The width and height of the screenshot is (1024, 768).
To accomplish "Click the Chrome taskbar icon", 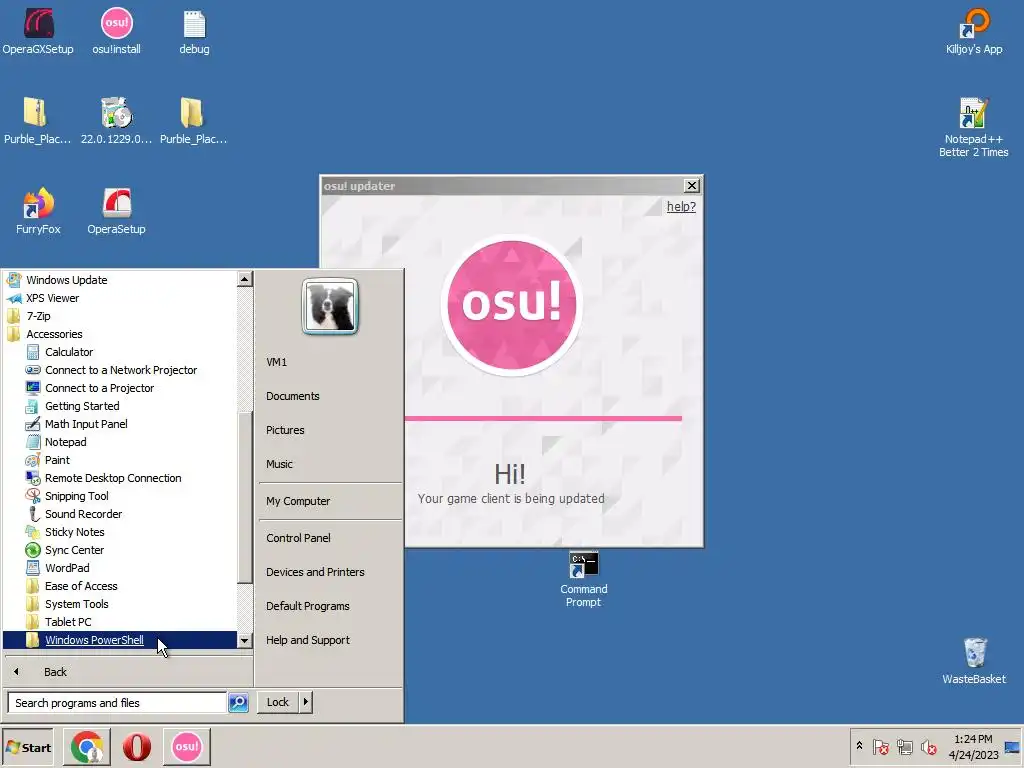I will [x=87, y=746].
